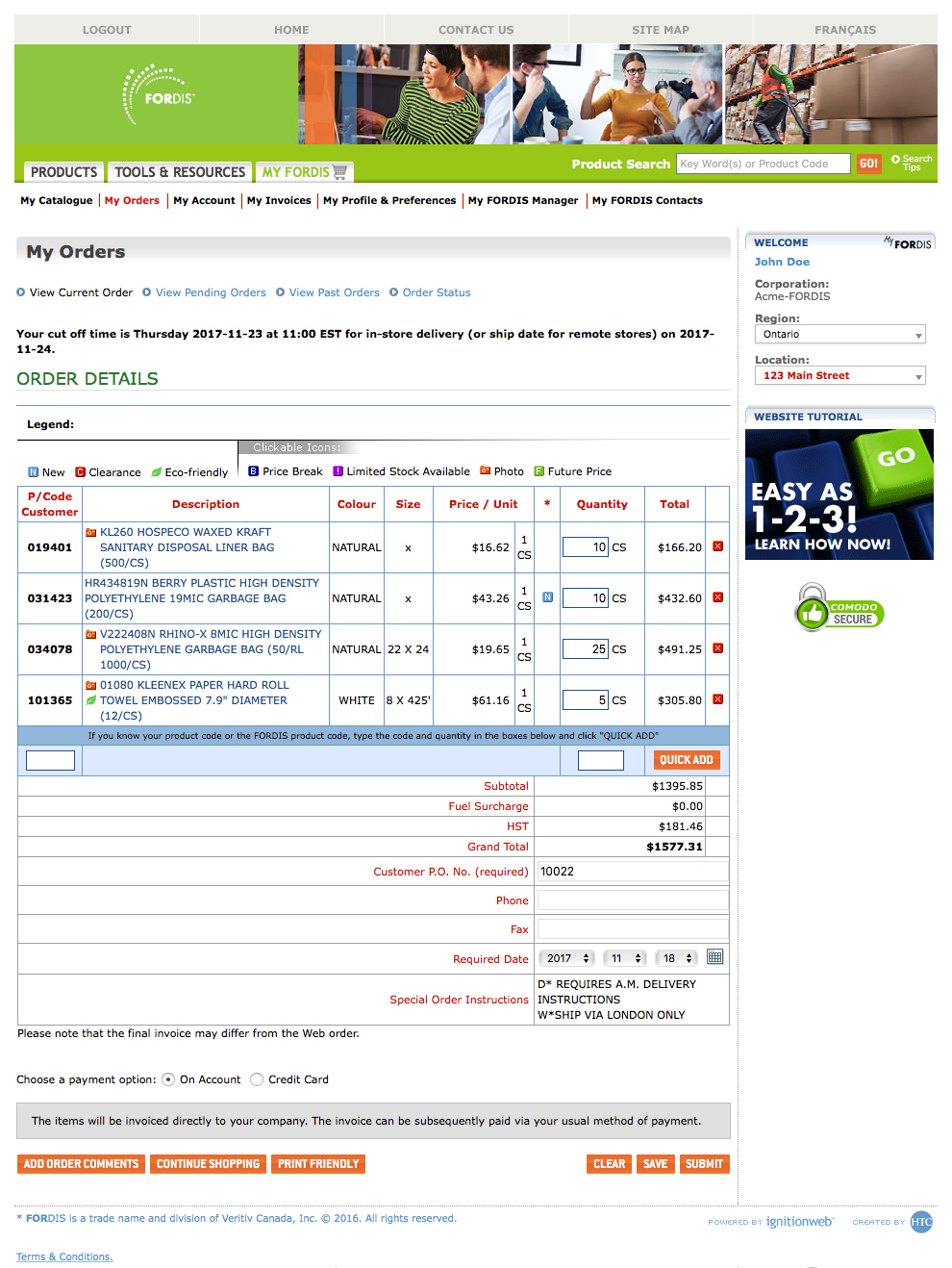Click the Comodo Secure badge
This screenshot has height=1268, width=952.
coord(839,610)
